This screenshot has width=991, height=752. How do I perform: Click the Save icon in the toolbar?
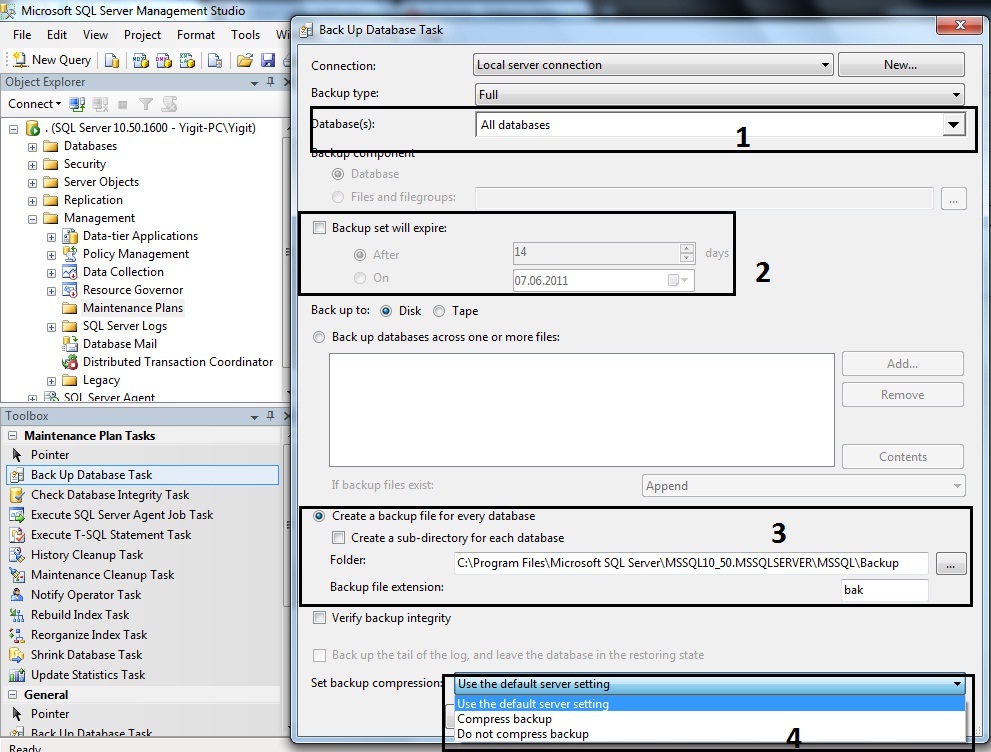(268, 60)
